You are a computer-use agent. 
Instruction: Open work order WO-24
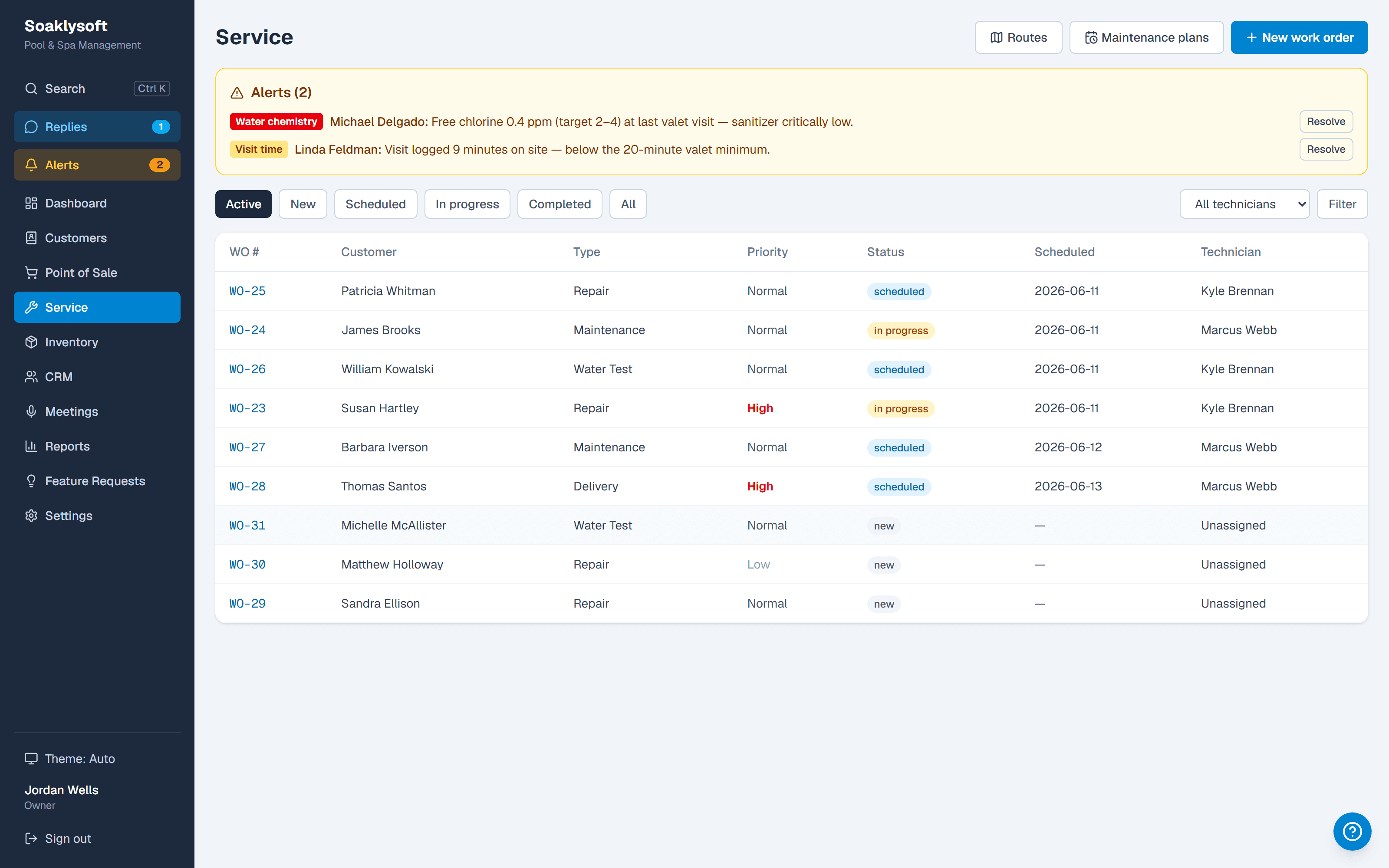point(247,330)
